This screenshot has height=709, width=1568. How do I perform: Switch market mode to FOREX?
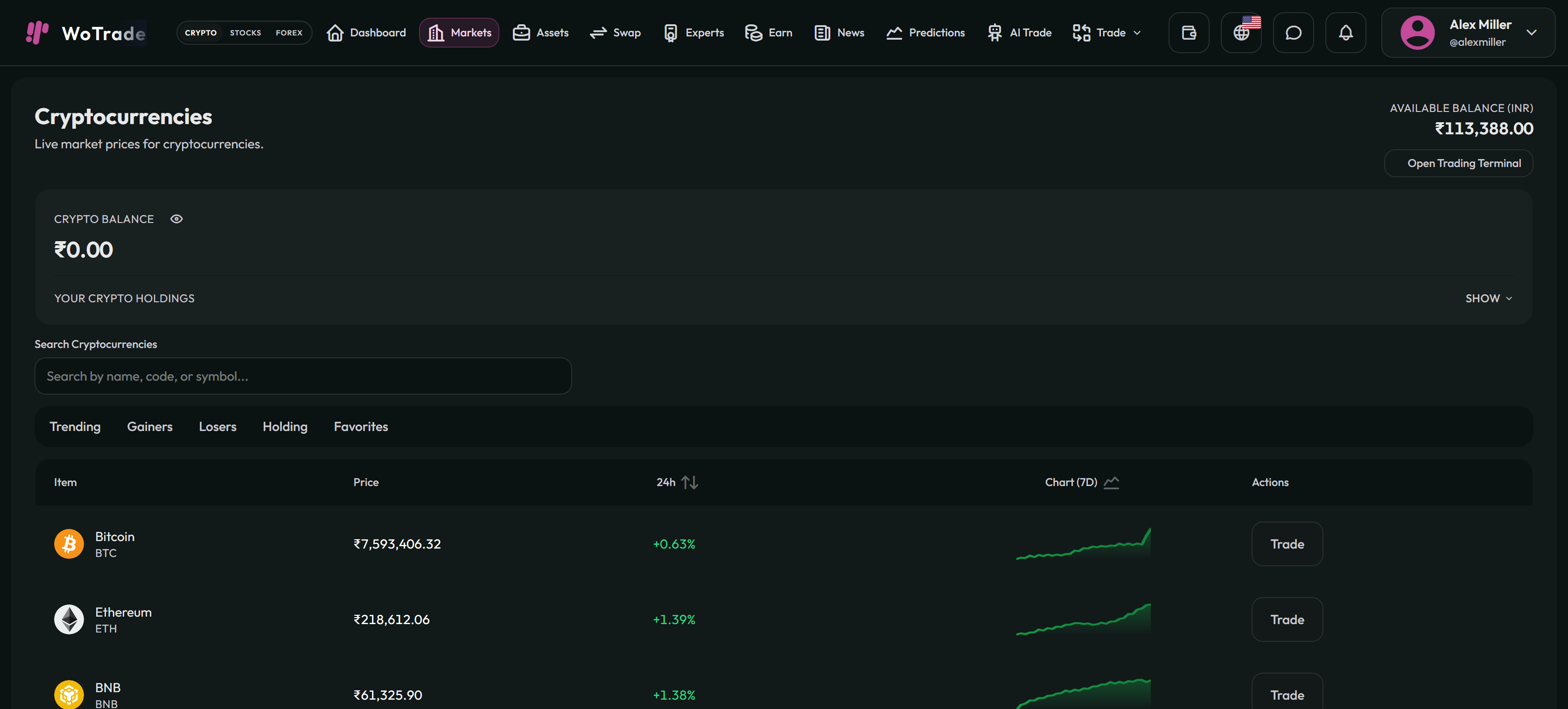pos(289,32)
